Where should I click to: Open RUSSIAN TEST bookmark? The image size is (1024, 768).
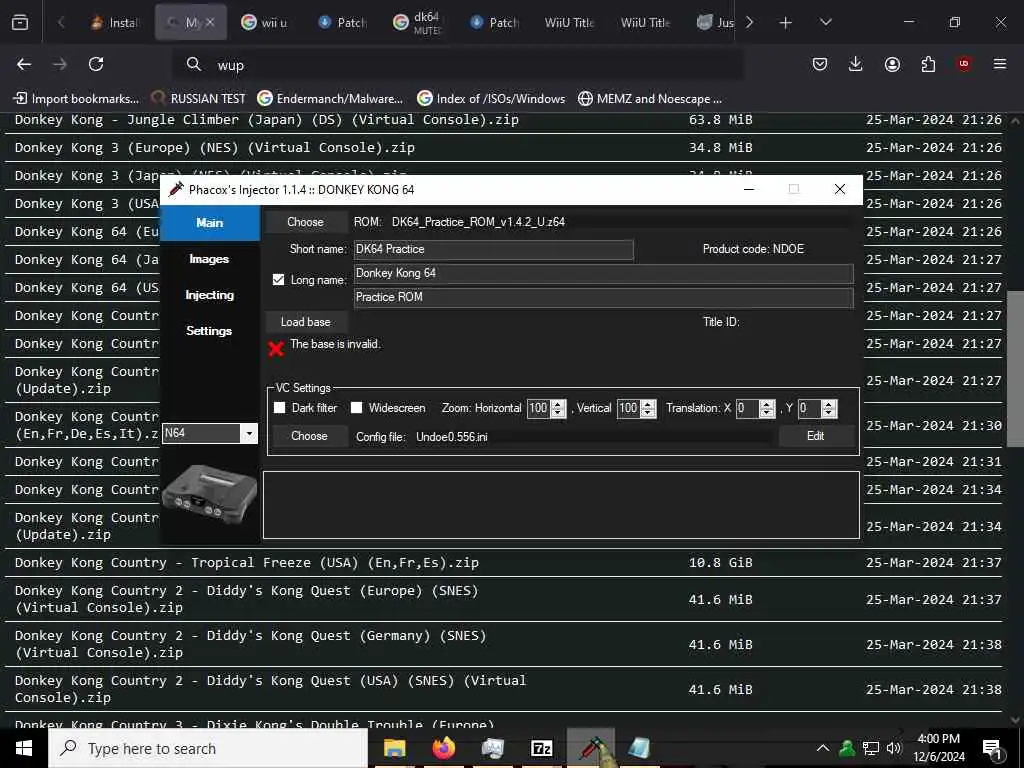click(x=199, y=99)
